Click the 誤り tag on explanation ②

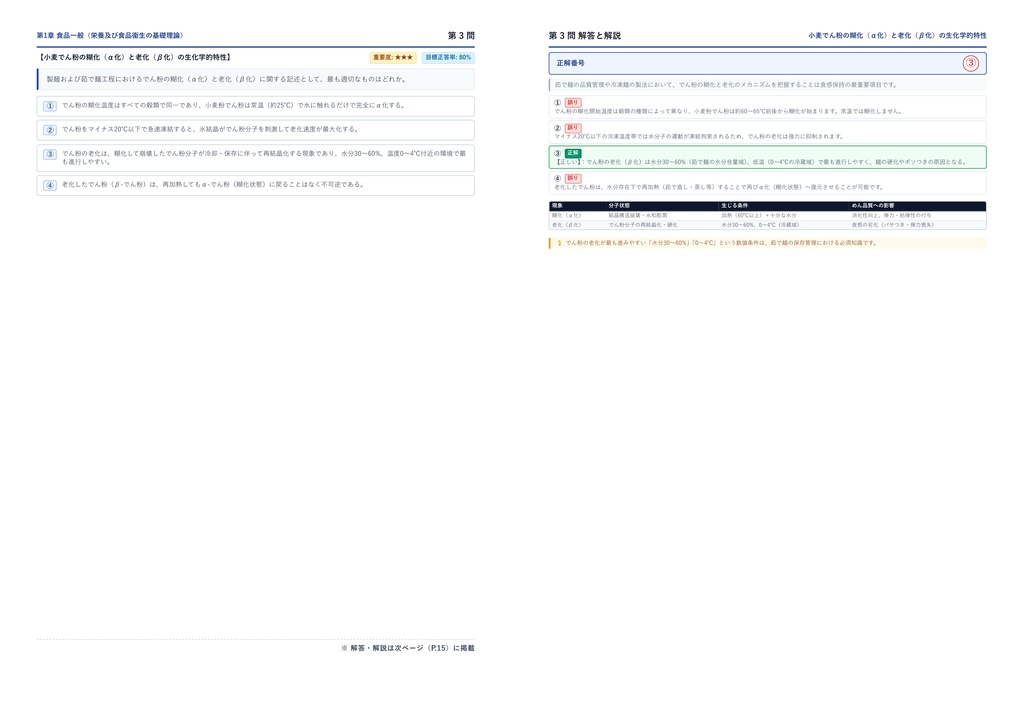[573, 128]
